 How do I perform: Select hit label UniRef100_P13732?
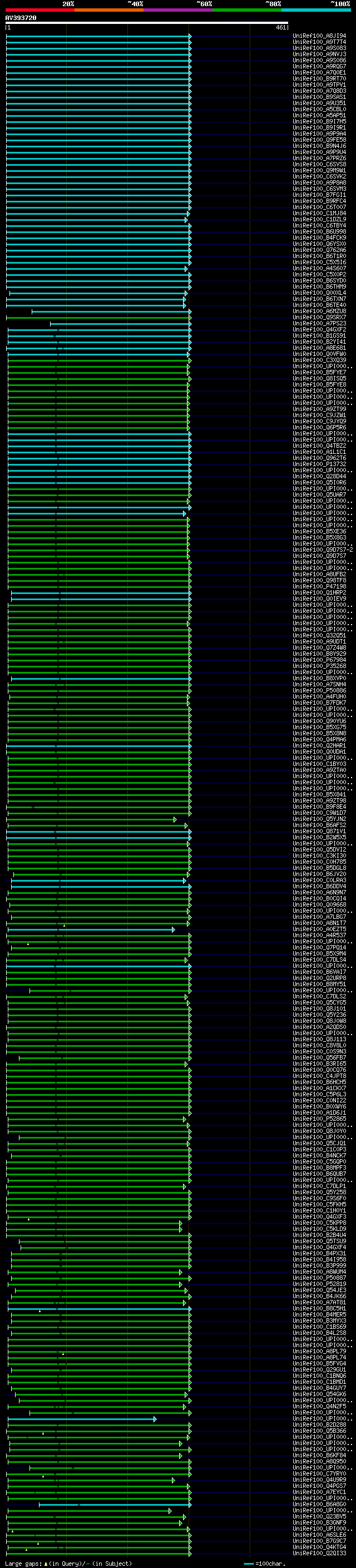pos(319,464)
